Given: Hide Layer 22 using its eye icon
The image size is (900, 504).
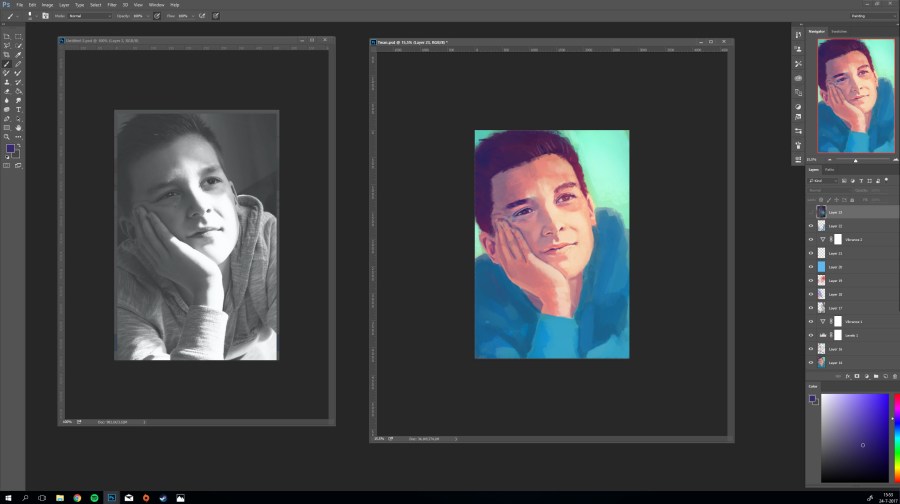Looking at the screenshot, I should click(811, 226).
